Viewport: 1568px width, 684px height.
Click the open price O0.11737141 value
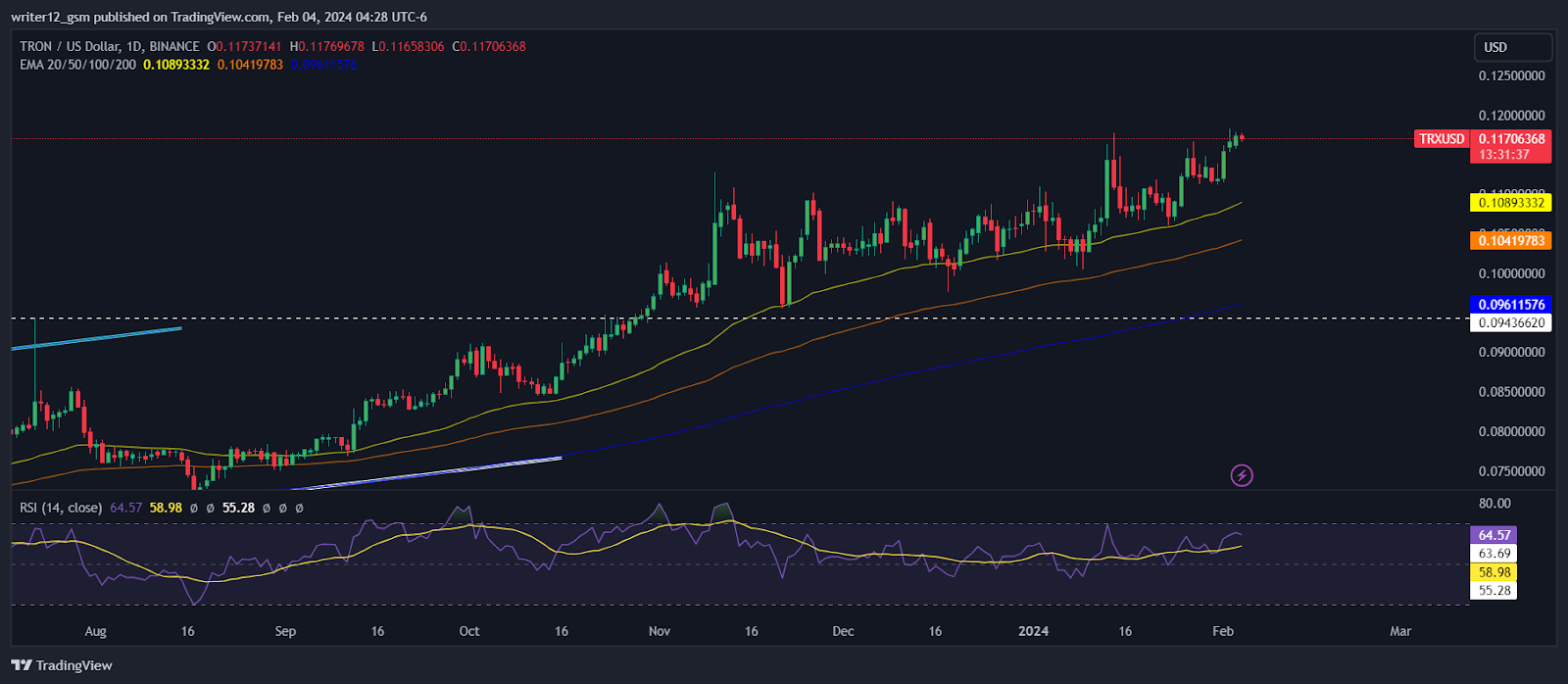[245, 46]
